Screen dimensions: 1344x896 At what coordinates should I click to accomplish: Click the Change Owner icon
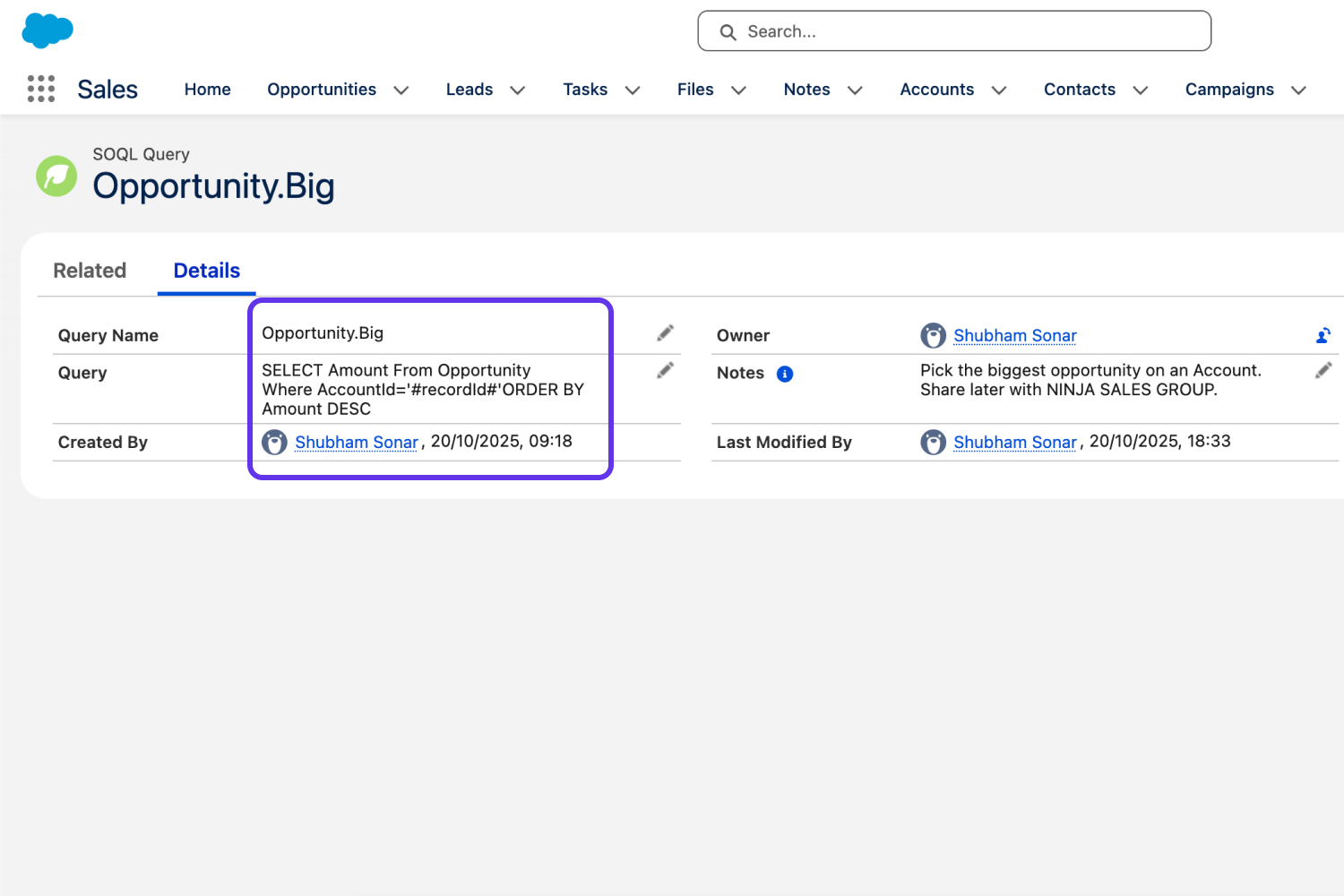[x=1322, y=336]
